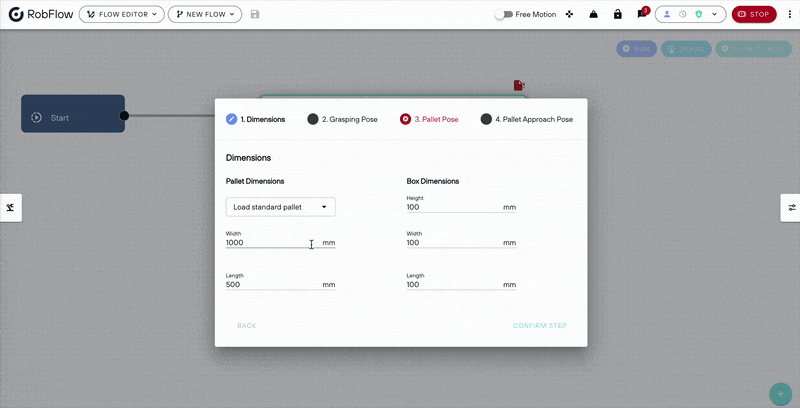Click the teal add floating button

[x=780, y=394]
